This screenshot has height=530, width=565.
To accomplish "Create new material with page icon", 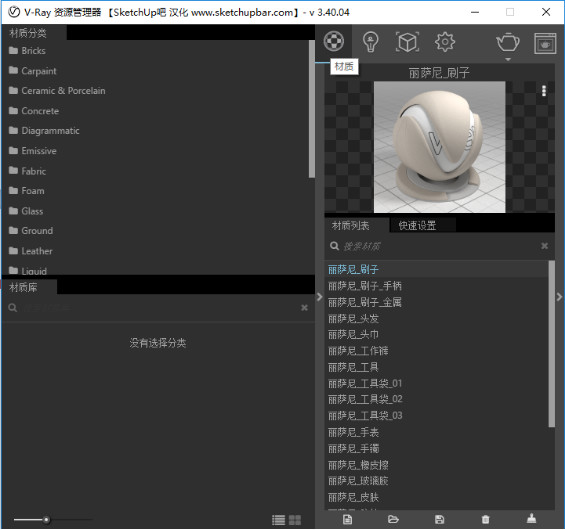I will tap(348, 519).
